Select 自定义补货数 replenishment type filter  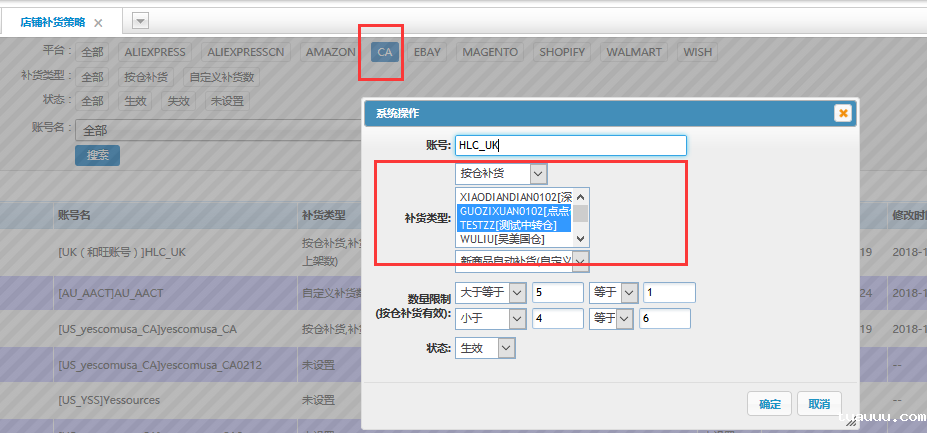222,77
